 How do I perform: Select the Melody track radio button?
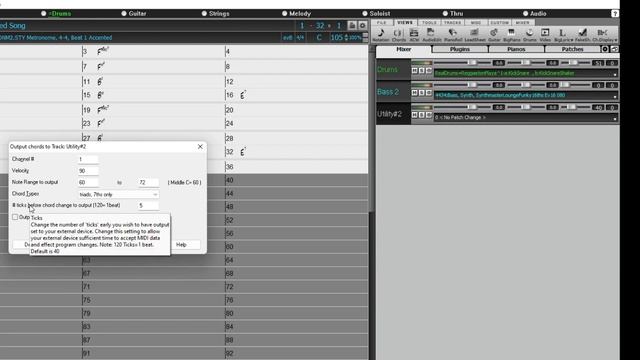(284, 13)
